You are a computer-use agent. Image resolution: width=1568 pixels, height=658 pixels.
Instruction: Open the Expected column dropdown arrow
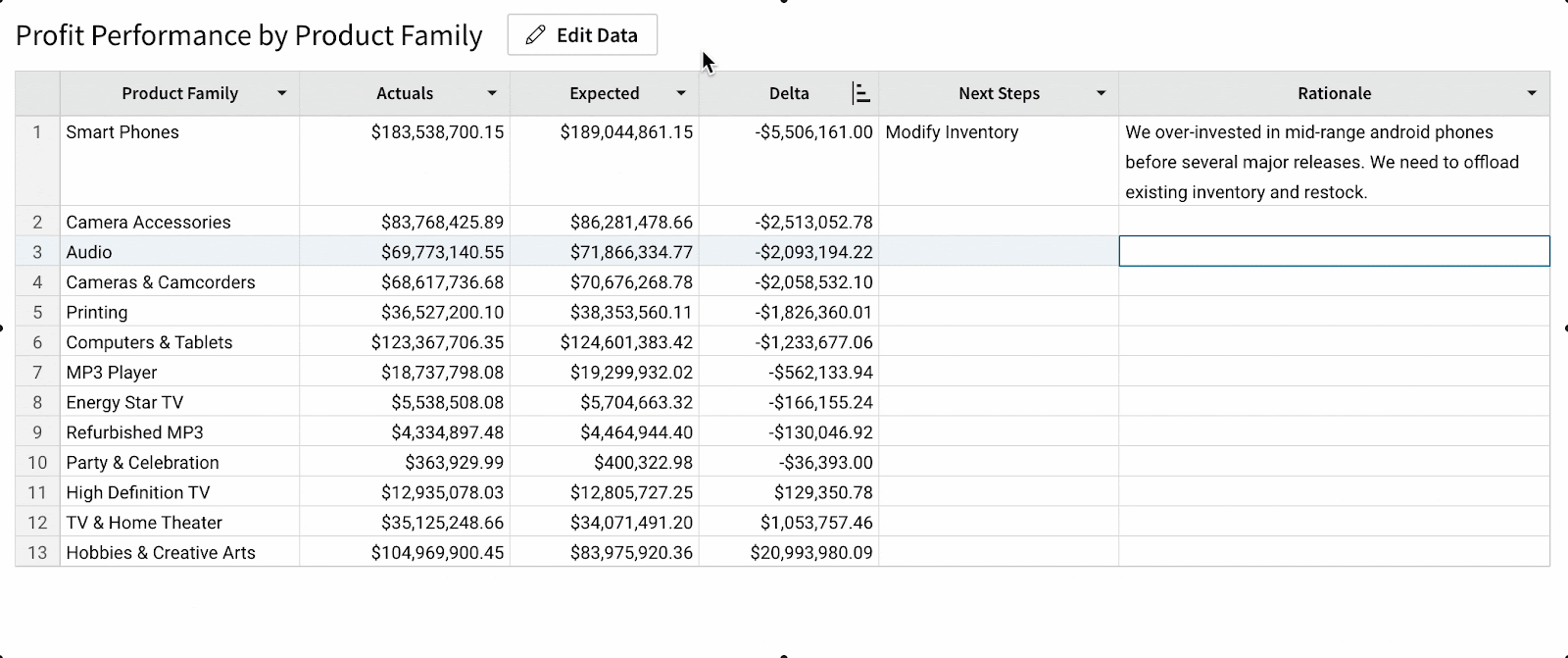(681, 93)
